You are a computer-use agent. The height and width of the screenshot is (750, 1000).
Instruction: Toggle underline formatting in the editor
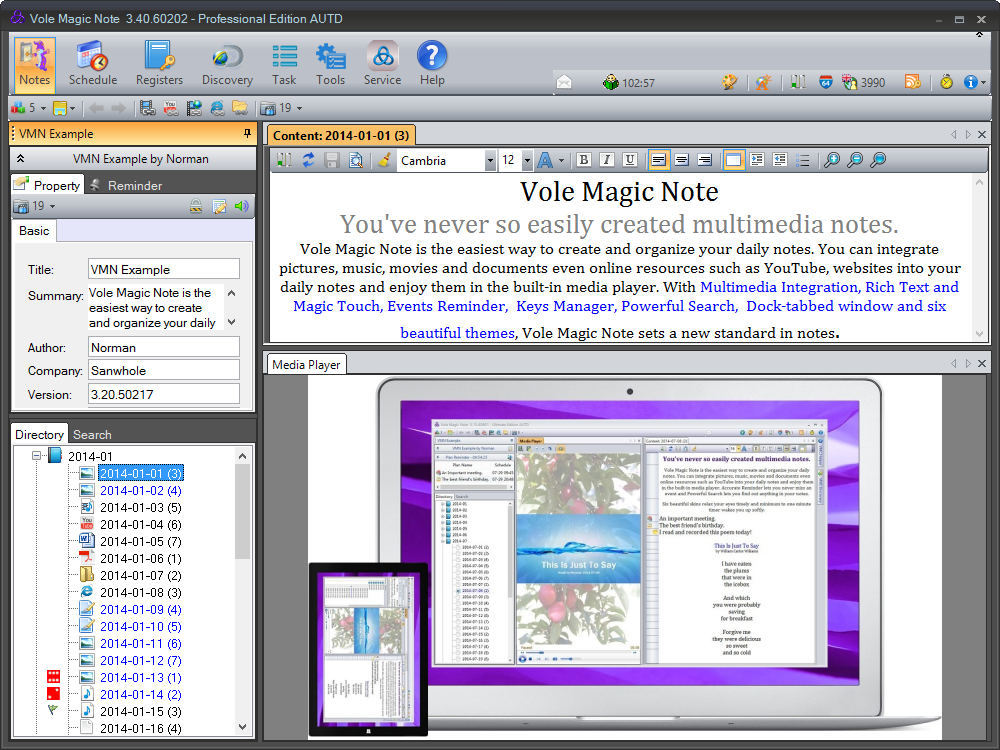point(629,160)
